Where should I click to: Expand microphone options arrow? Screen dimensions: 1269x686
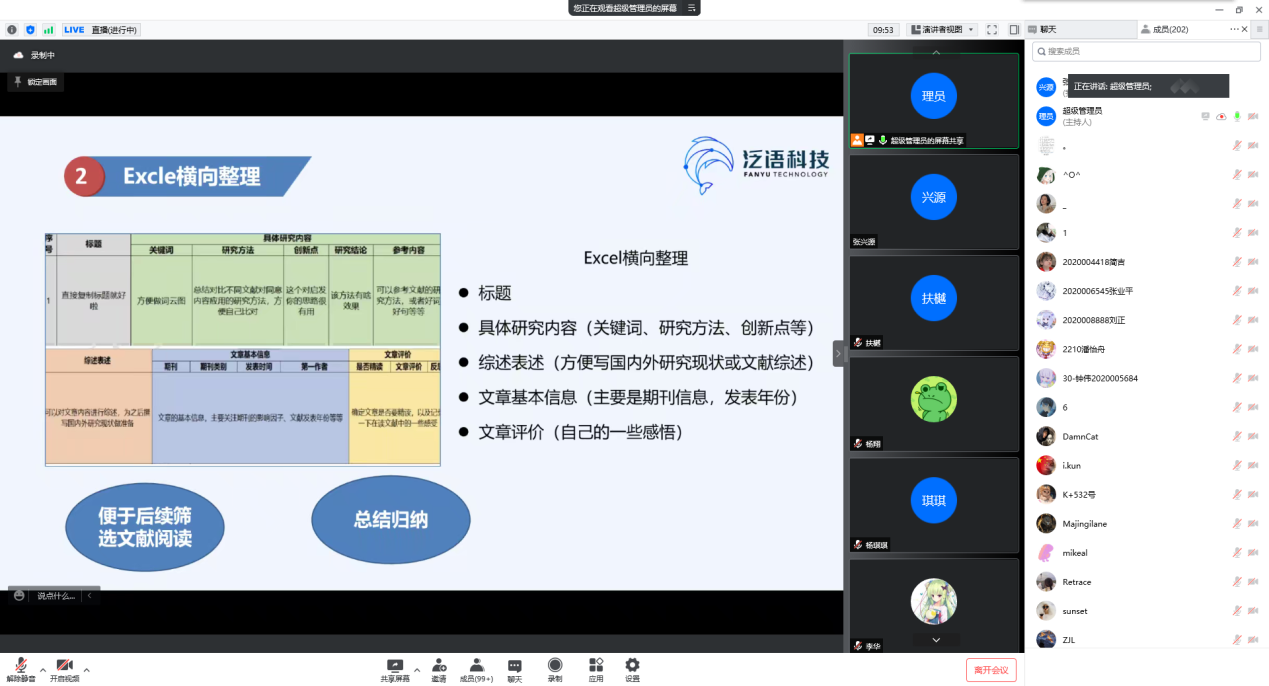click(x=42, y=669)
